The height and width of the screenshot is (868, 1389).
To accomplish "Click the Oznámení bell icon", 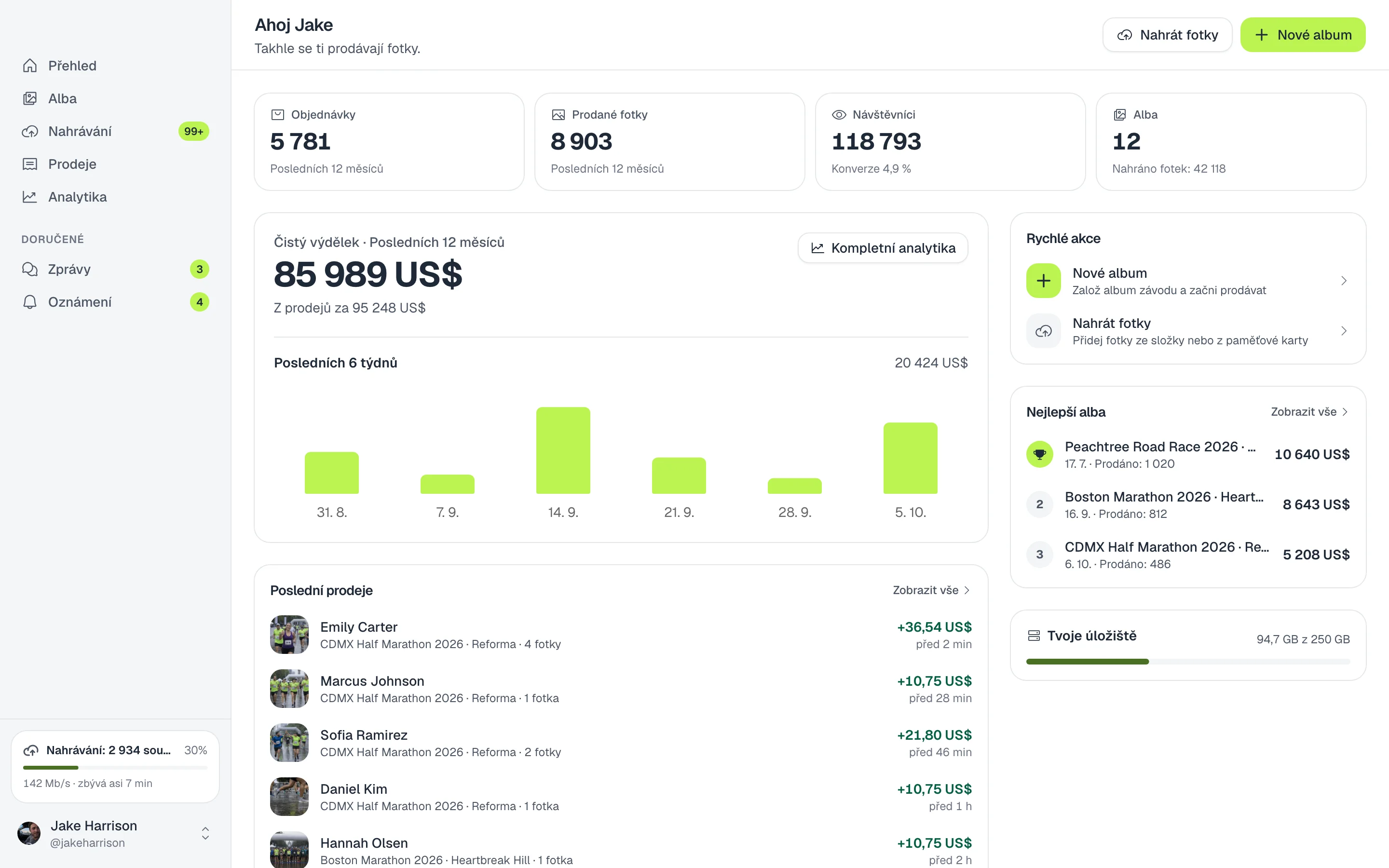I will coord(30,302).
